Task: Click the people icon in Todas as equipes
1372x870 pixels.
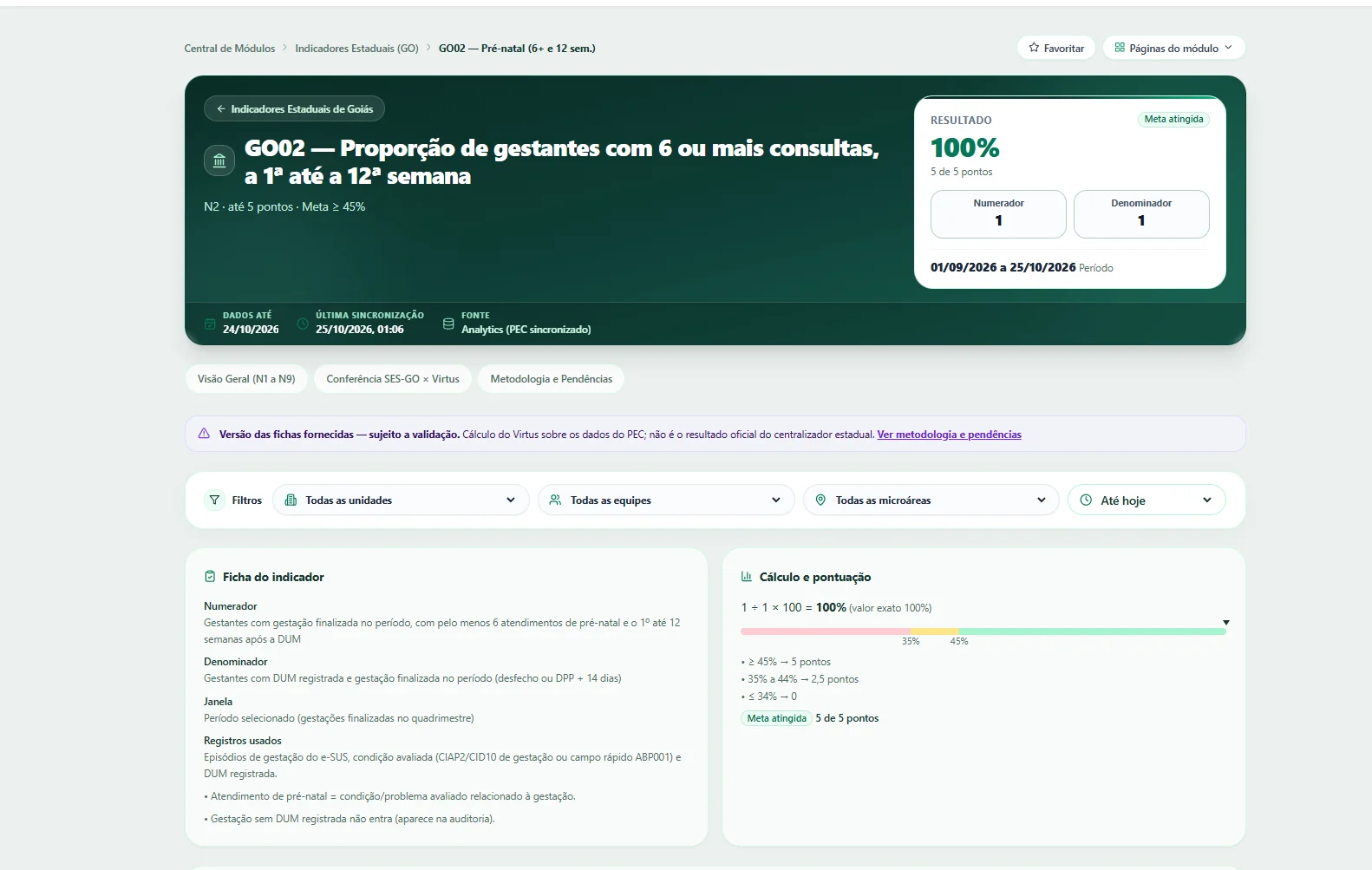Action: click(x=555, y=500)
